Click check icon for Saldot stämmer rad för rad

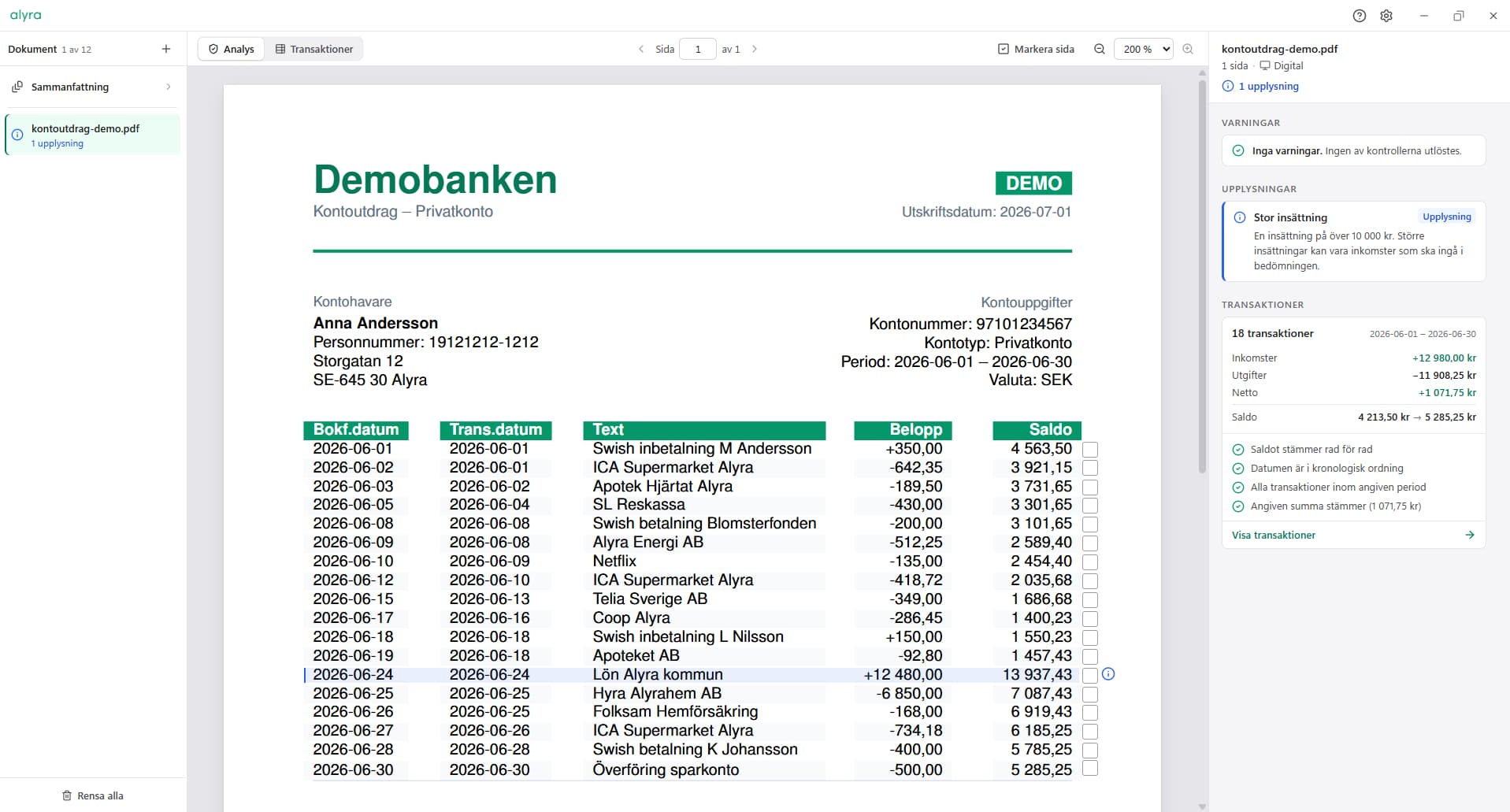tap(1238, 450)
